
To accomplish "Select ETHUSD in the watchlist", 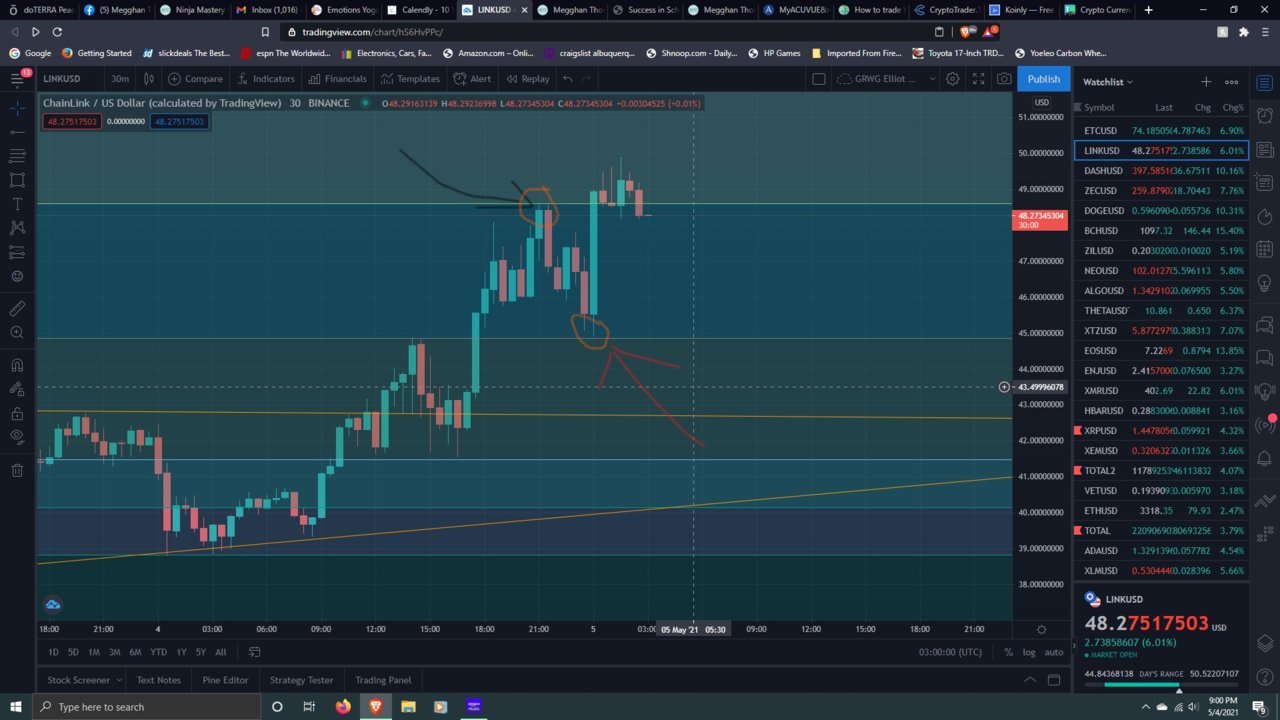I will [x=1160, y=511].
